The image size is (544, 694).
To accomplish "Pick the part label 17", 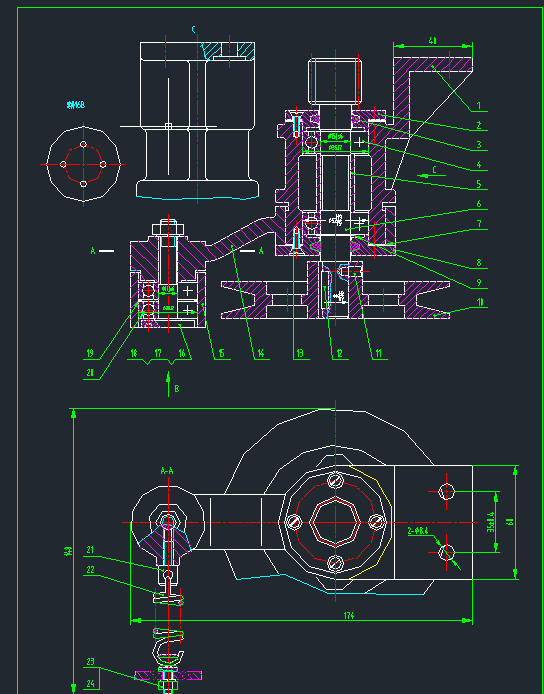I will point(158,354).
